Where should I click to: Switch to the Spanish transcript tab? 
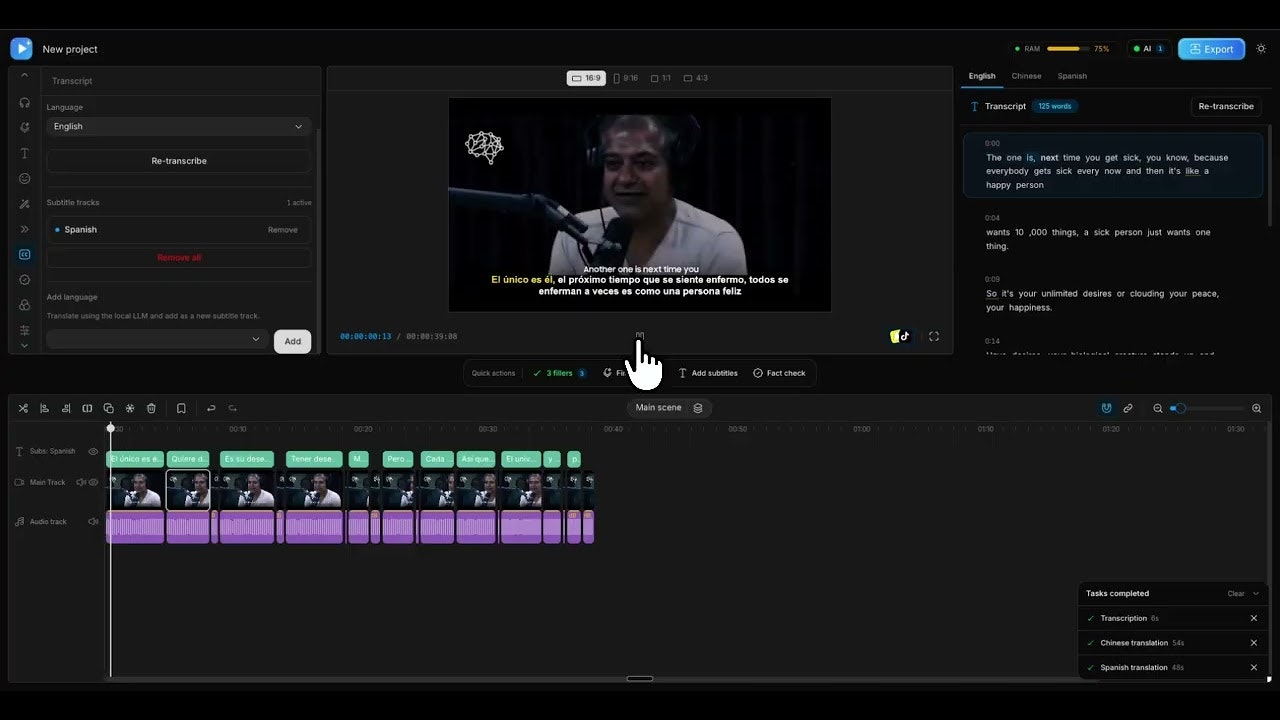click(1071, 76)
